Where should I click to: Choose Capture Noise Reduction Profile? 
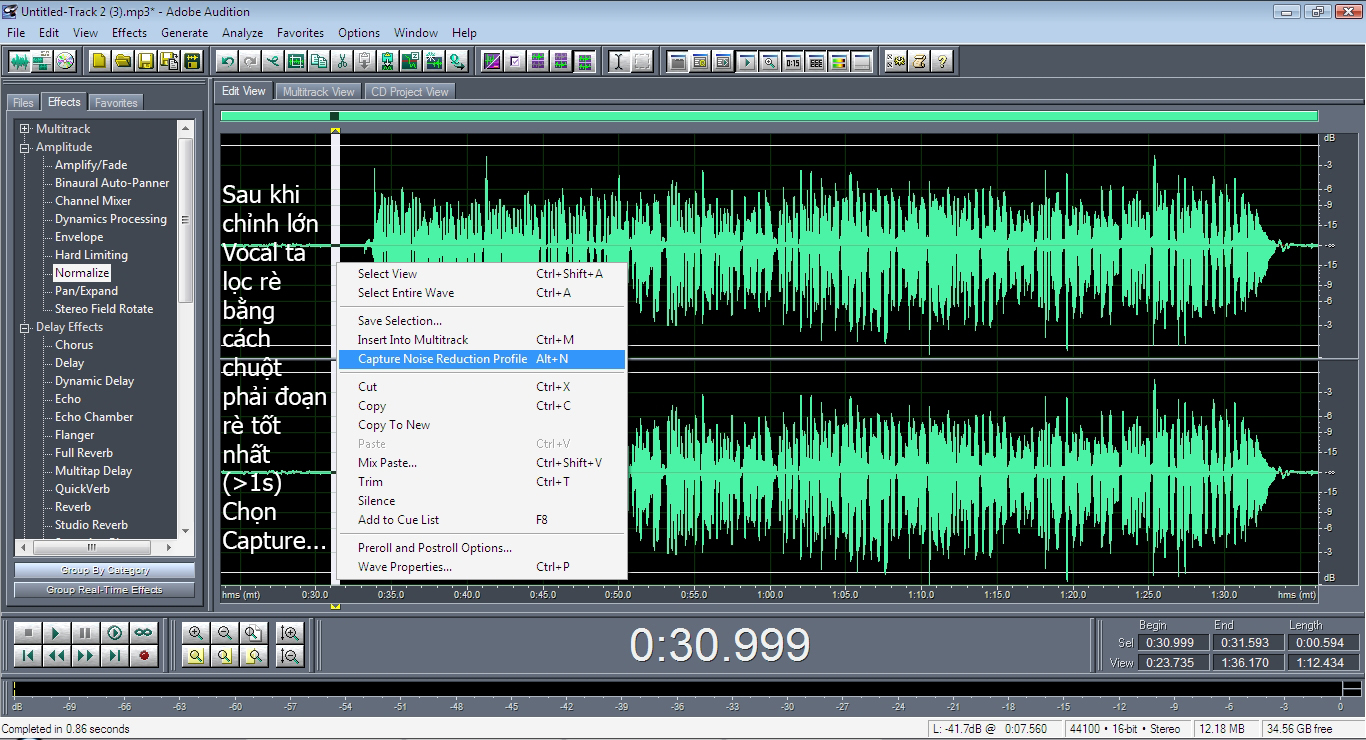pyautogui.click(x=480, y=359)
